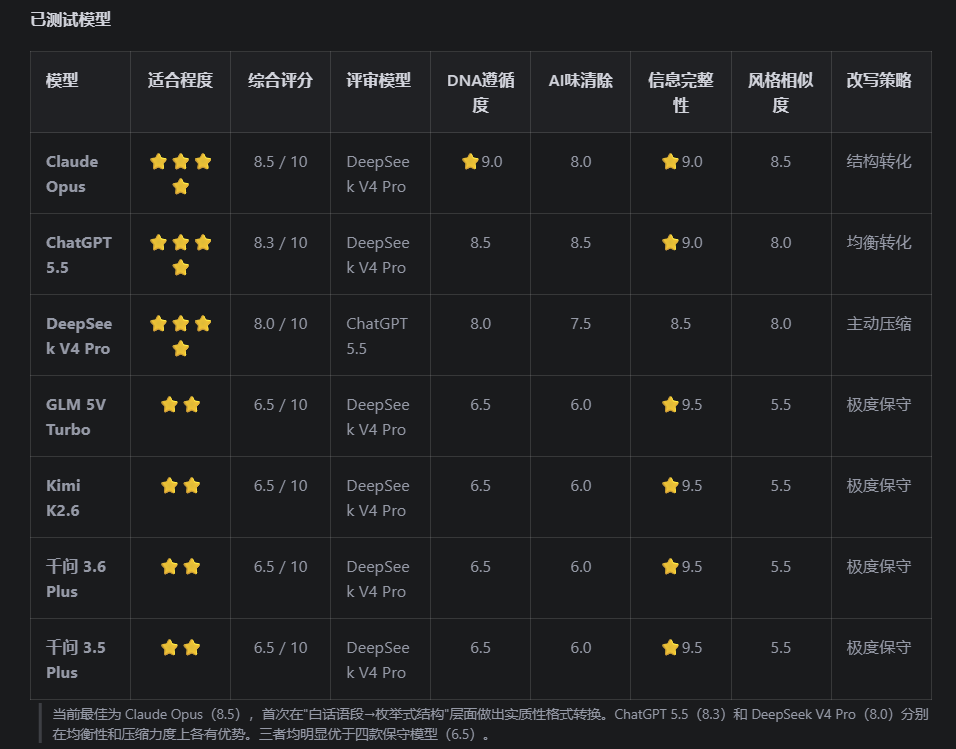Click the 8.5 / 10 overall score cell
Viewport: 956px width, 749px height.
tap(280, 162)
